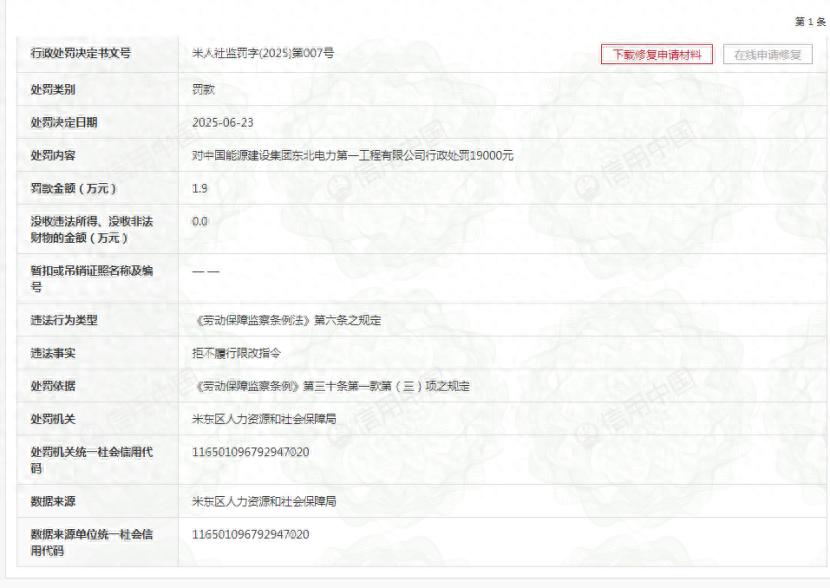Image resolution: width=830 pixels, height=588 pixels.
Task: Select the decision number 米人社监罚字(2025)第007号
Action: (263, 53)
